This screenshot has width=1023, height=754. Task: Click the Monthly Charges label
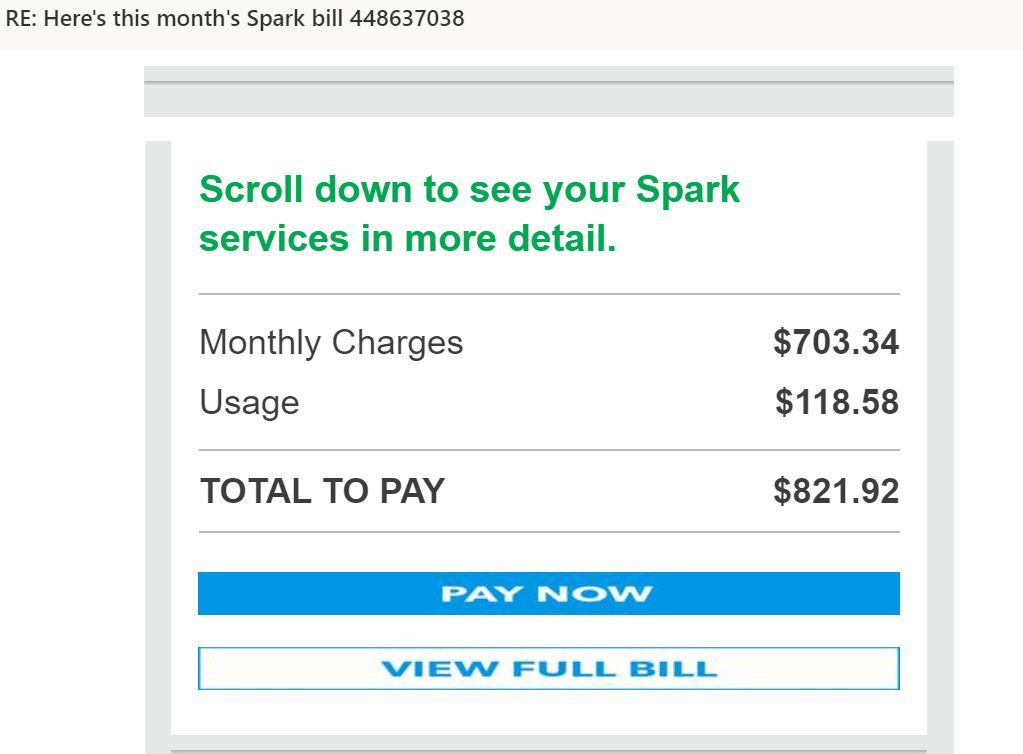(331, 342)
